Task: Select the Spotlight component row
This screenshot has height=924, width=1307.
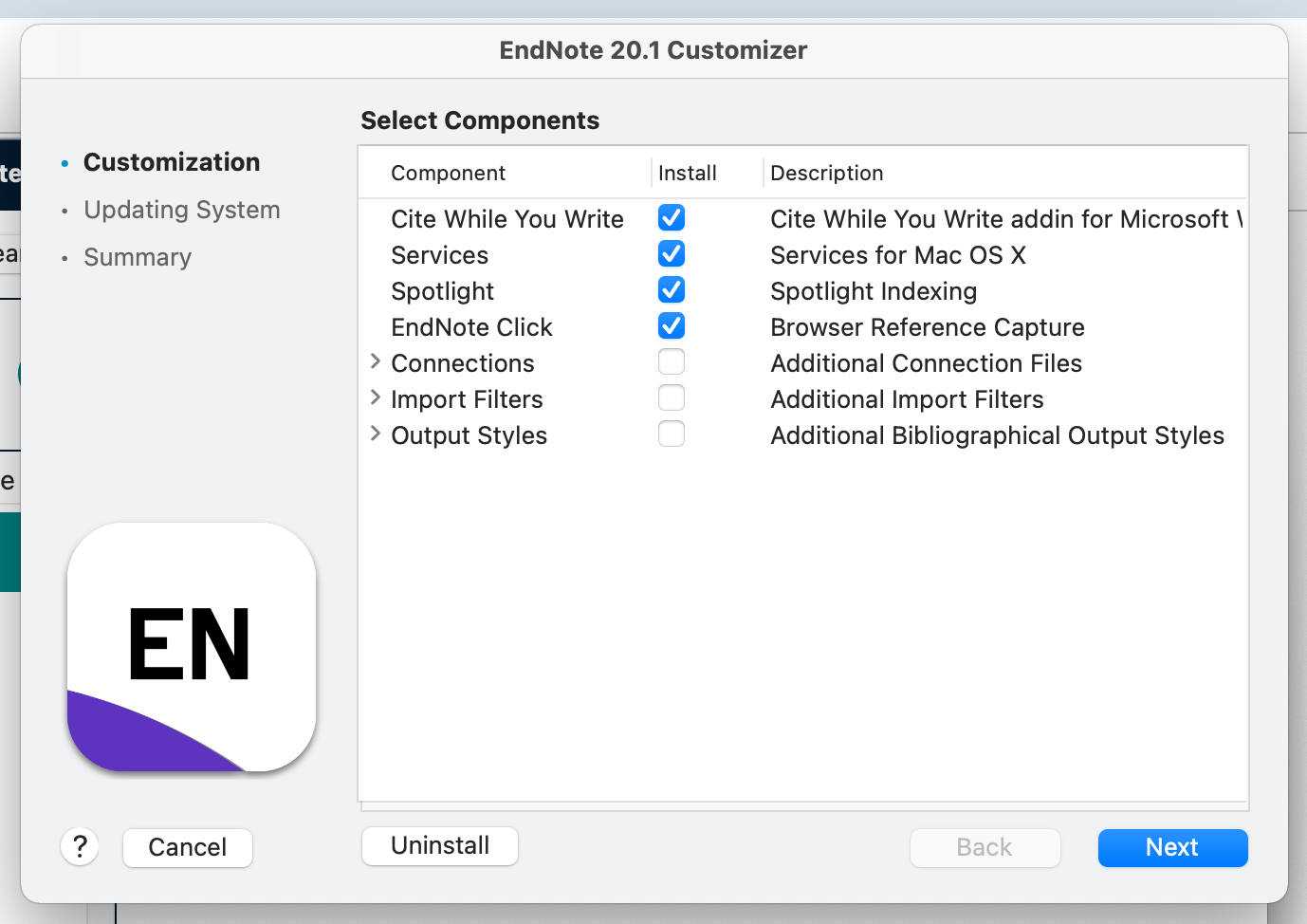Action: pyautogui.click(x=442, y=291)
